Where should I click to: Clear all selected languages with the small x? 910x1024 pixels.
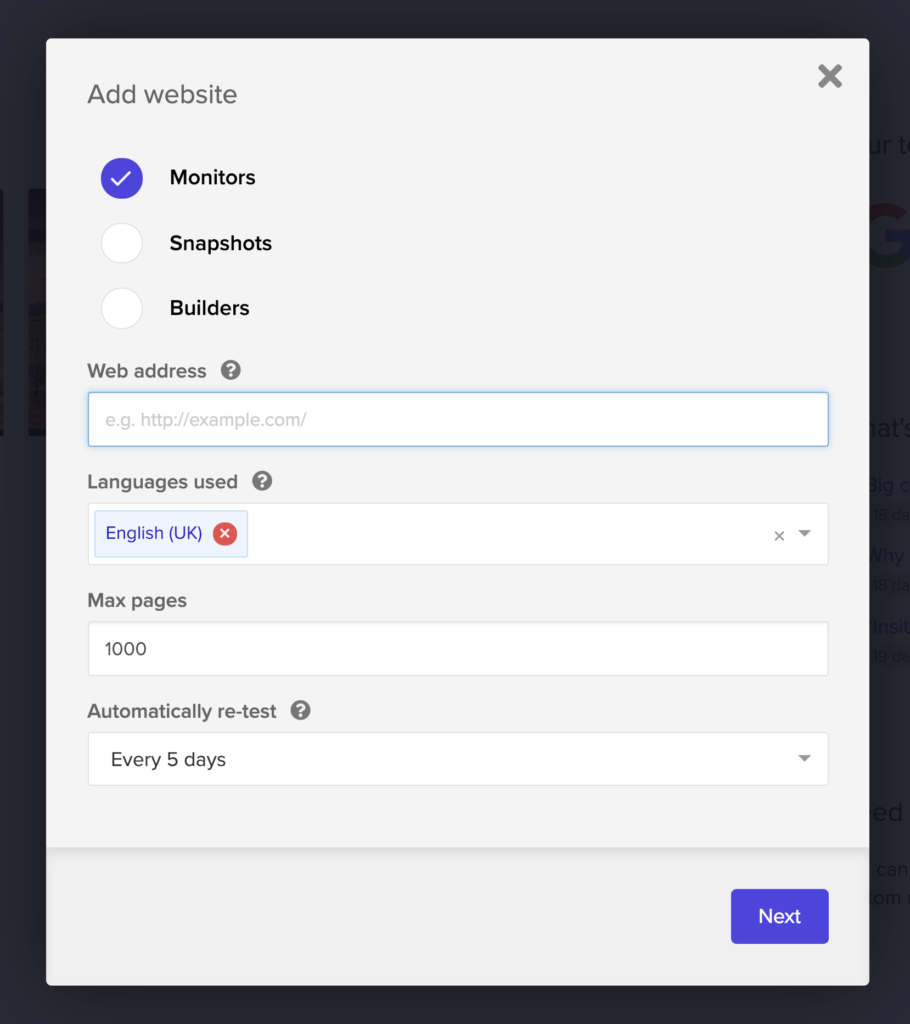click(778, 536)
